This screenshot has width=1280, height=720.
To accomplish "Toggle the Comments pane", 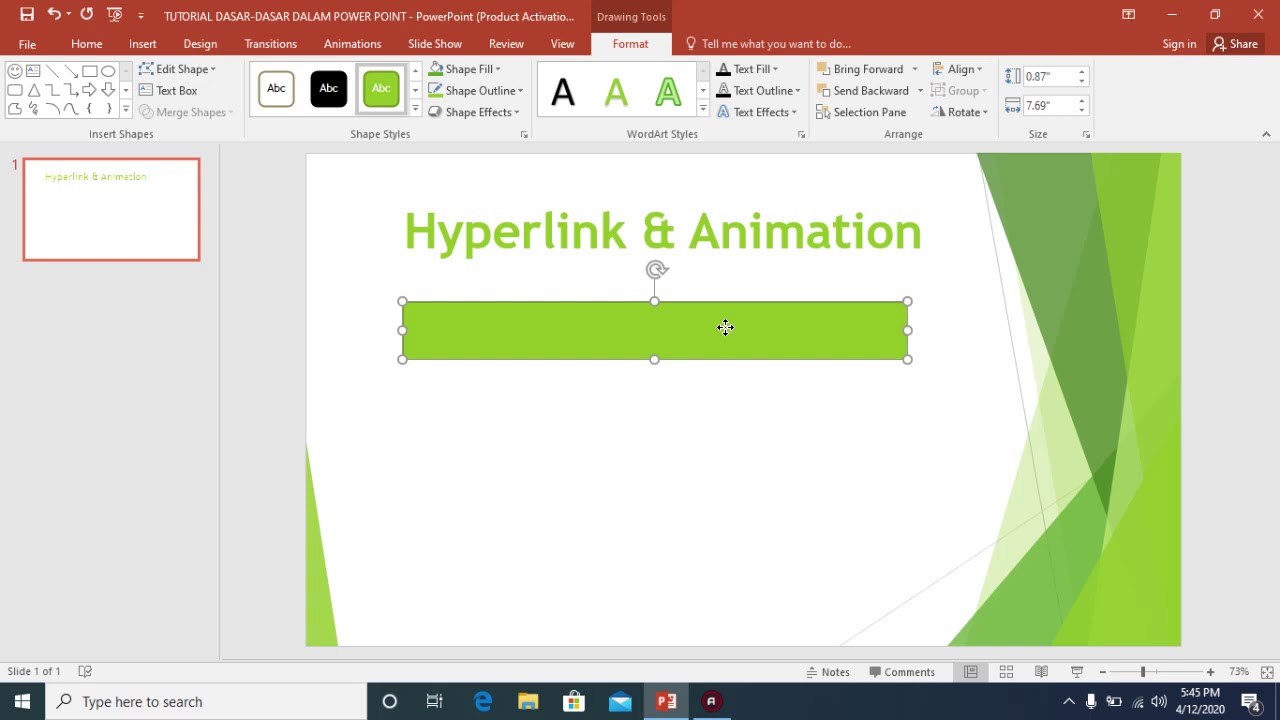I will (902, 672).
